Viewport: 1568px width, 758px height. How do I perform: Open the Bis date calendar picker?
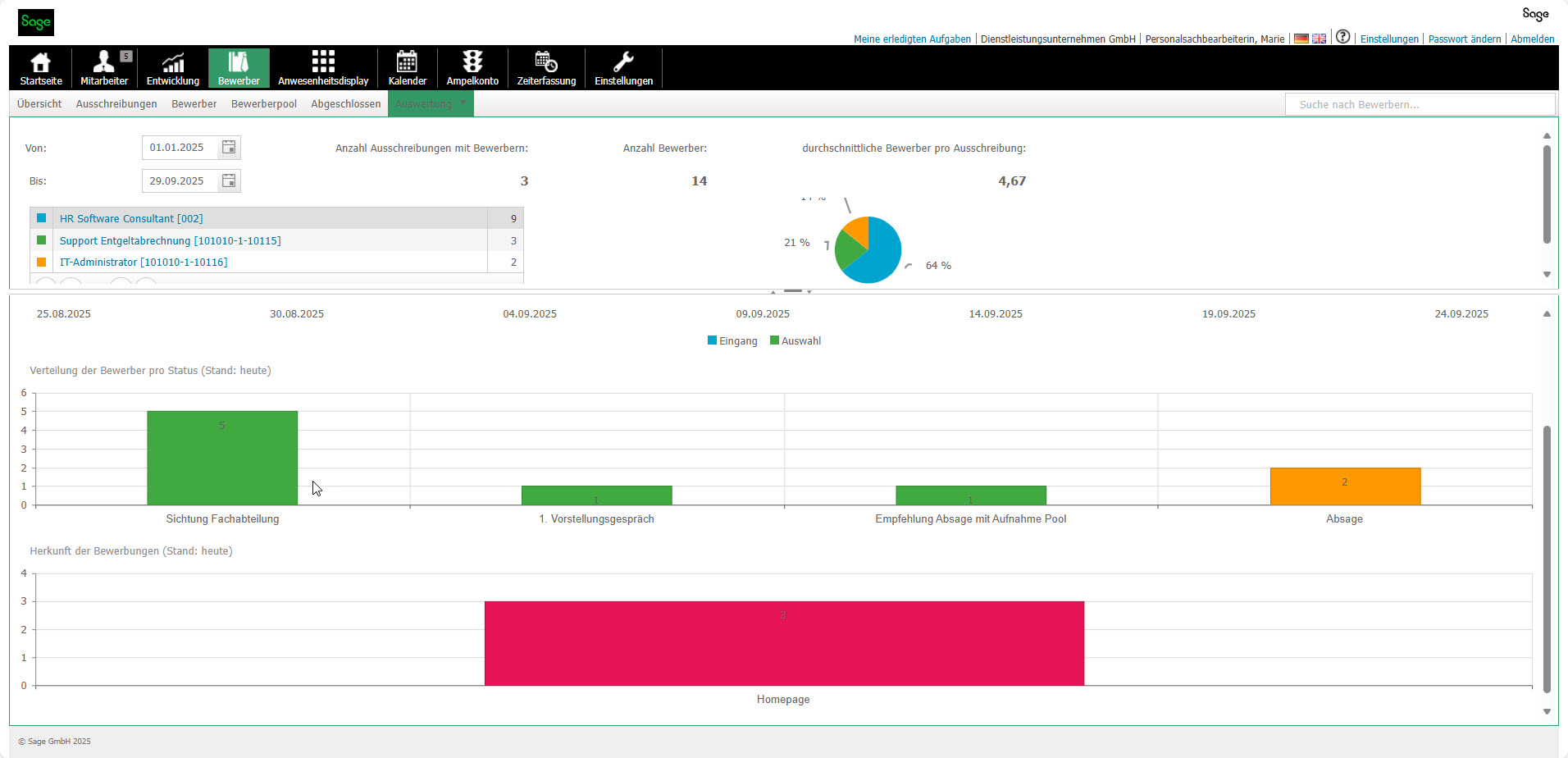pyautogui.click(x=229, y=181)
